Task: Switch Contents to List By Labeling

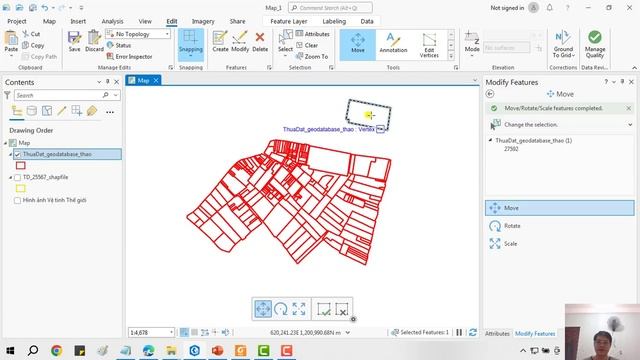Action: coord(92,111)
